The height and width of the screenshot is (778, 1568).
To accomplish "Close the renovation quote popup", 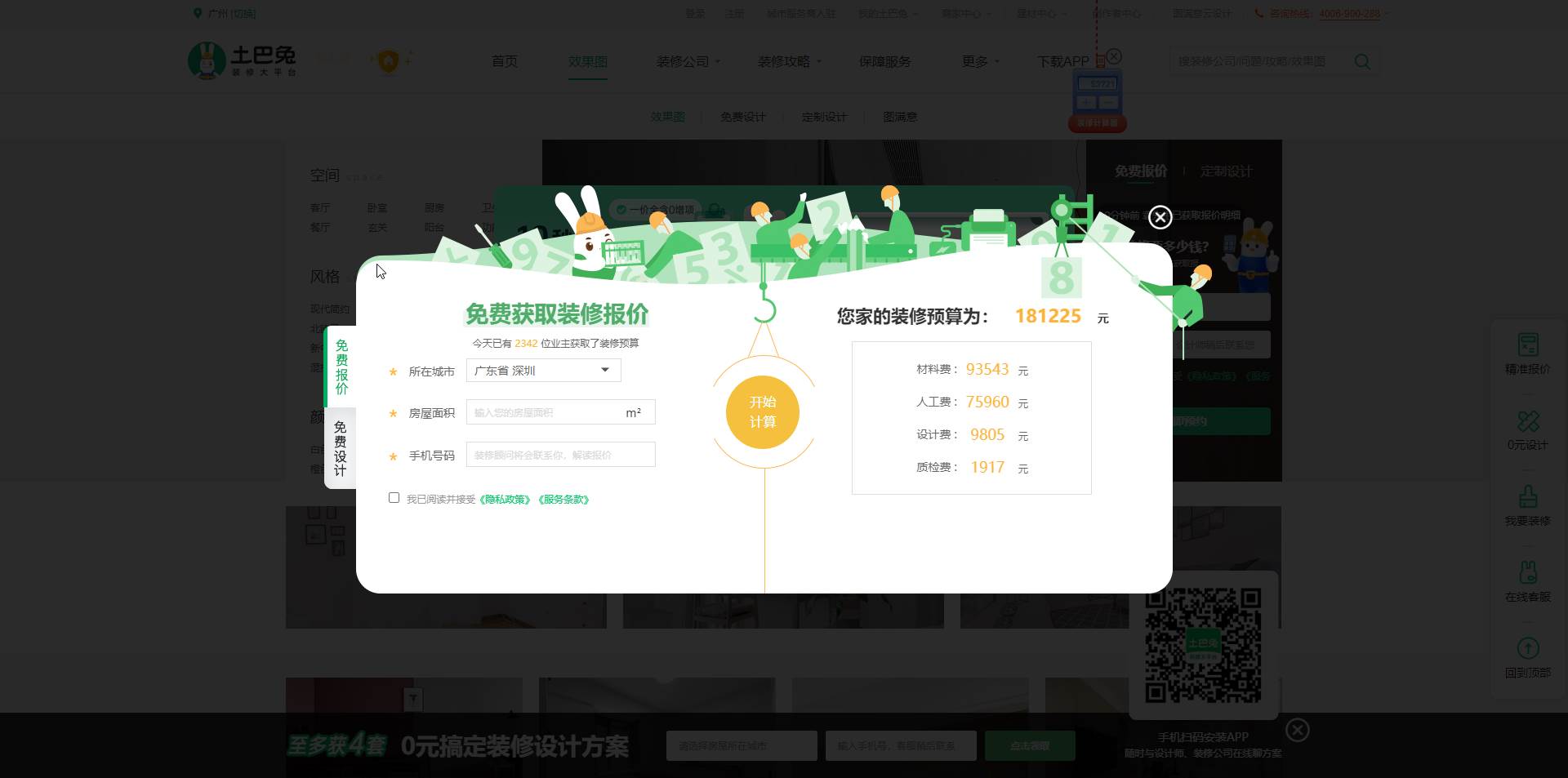I will pyautogui.click(x=1160, y=217).
